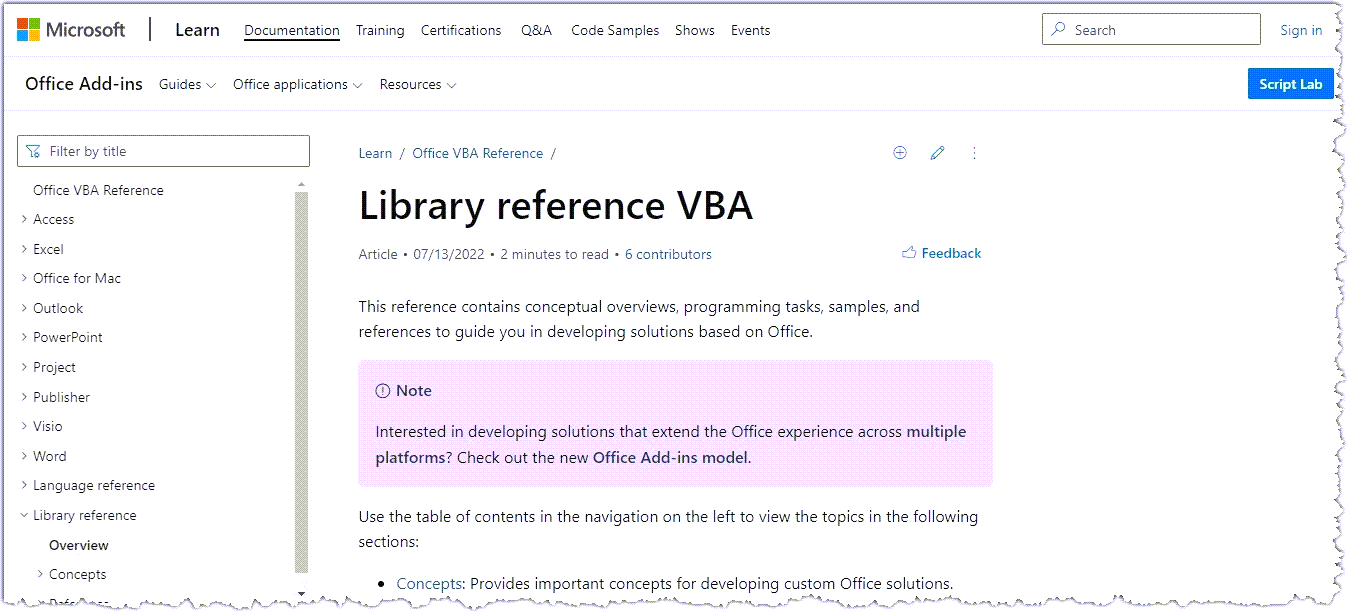1353x615 pixels.
Task: Go to the Code Samples menu item
Action: (x=615, y=30)
